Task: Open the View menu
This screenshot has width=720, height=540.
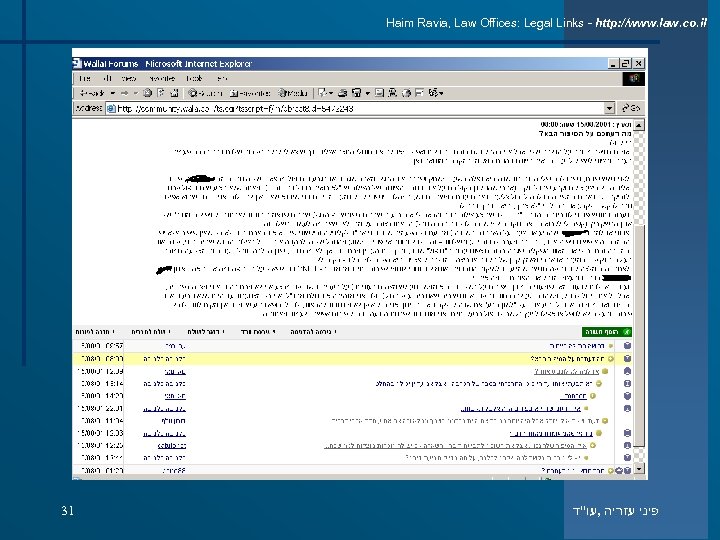Action: [x=129, y=79]
